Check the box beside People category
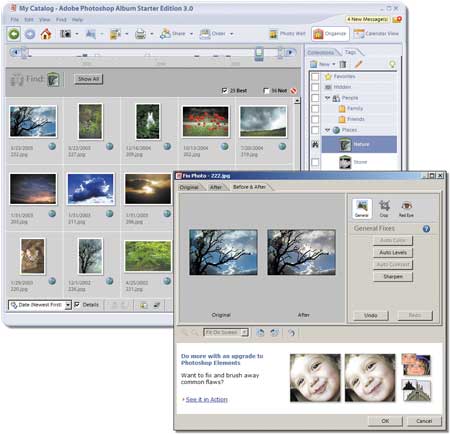Screen dimensions: 450x434 pos(315,98)
